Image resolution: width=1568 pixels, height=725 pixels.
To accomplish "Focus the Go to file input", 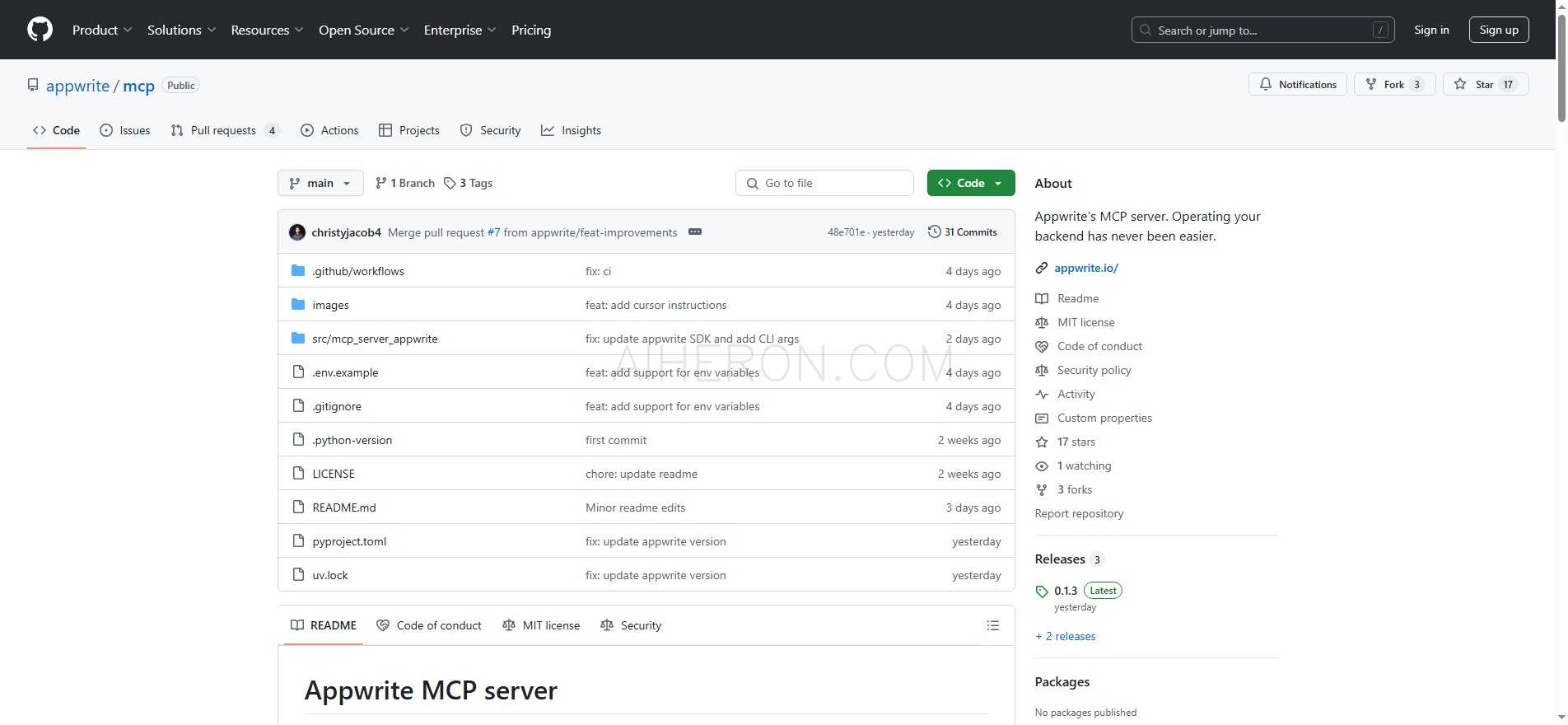I will [x=824, y=183].
